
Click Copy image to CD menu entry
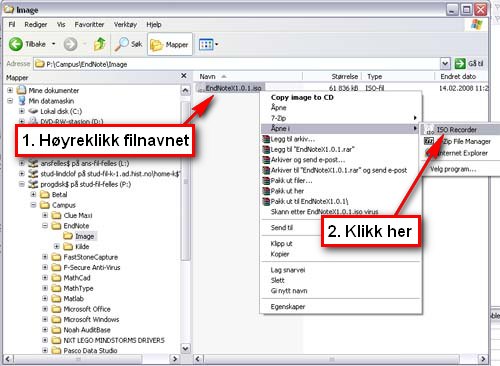click(302, 97)
